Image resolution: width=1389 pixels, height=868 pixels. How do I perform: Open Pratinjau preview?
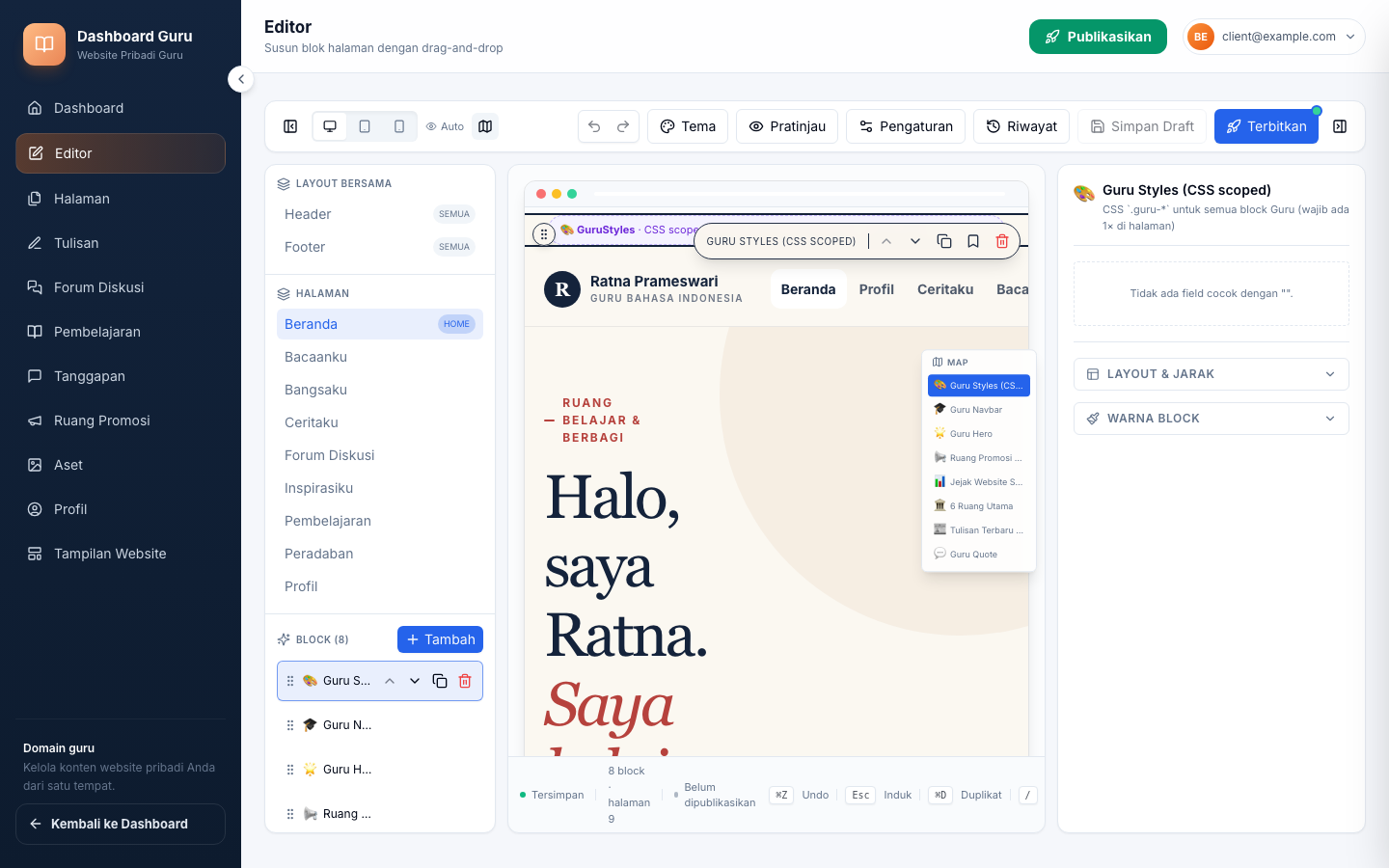(x=787, y=126)
